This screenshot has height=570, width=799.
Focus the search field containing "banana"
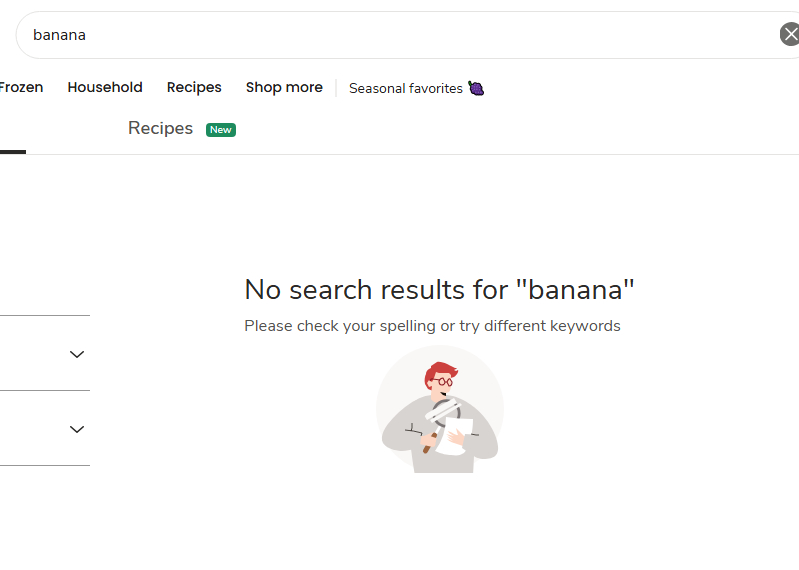pyautogui.click(x=400, y=35)
